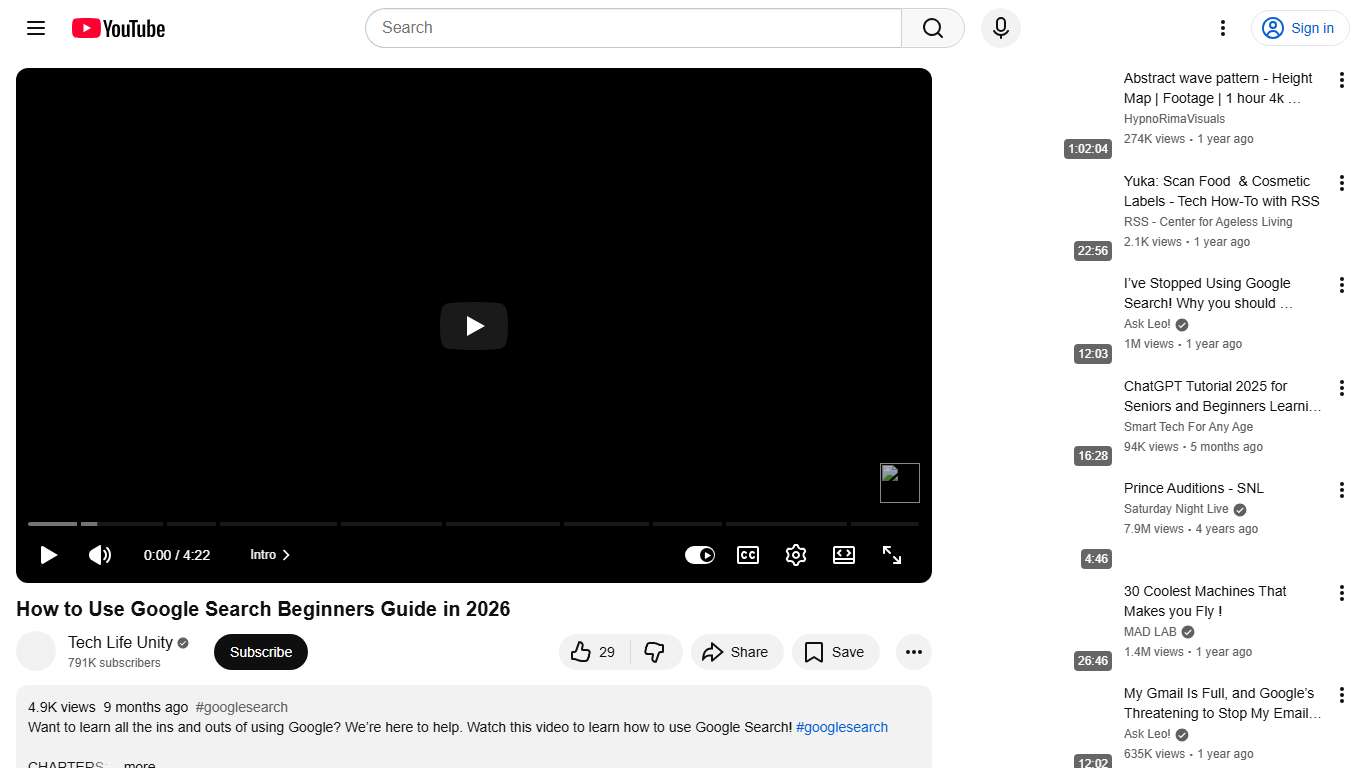1366x768 pixels.
Task: Open the video settings gear
Action: click(x=795, y=555)
